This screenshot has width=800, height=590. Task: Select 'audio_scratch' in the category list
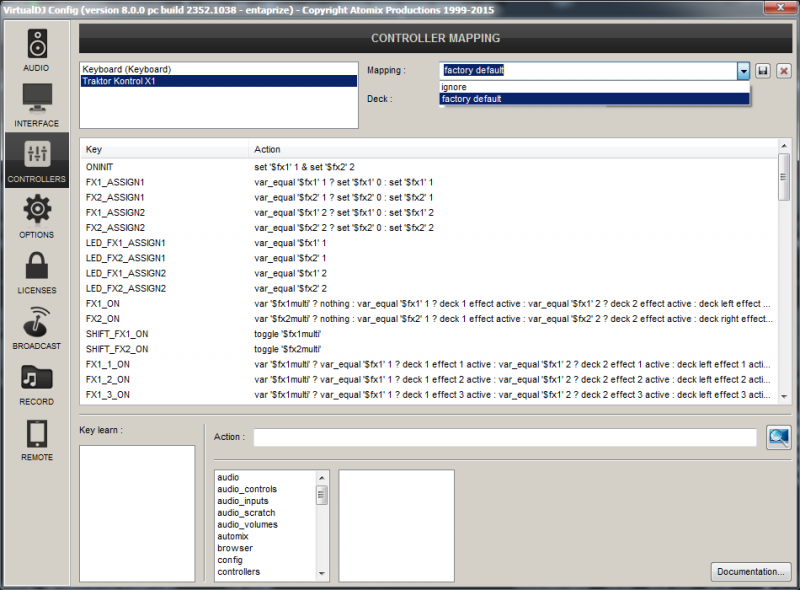pyautogui.click(x=266, y=512)
